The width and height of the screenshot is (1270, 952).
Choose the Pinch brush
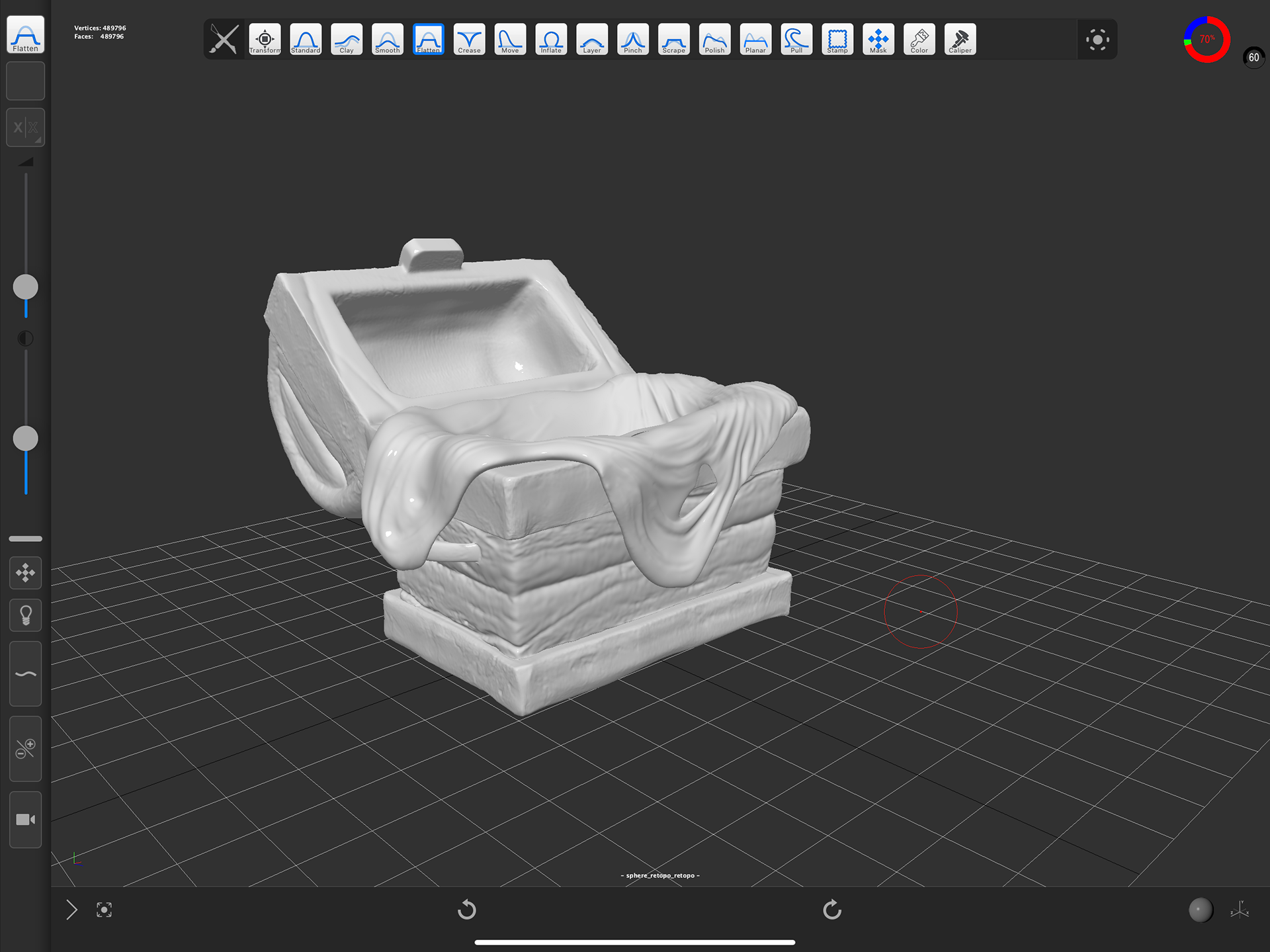tap(632, 40)
